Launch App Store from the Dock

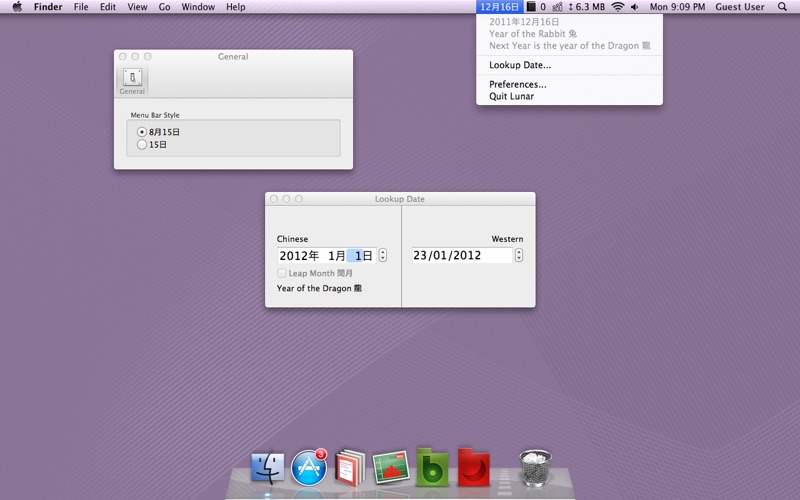point(309,467)
